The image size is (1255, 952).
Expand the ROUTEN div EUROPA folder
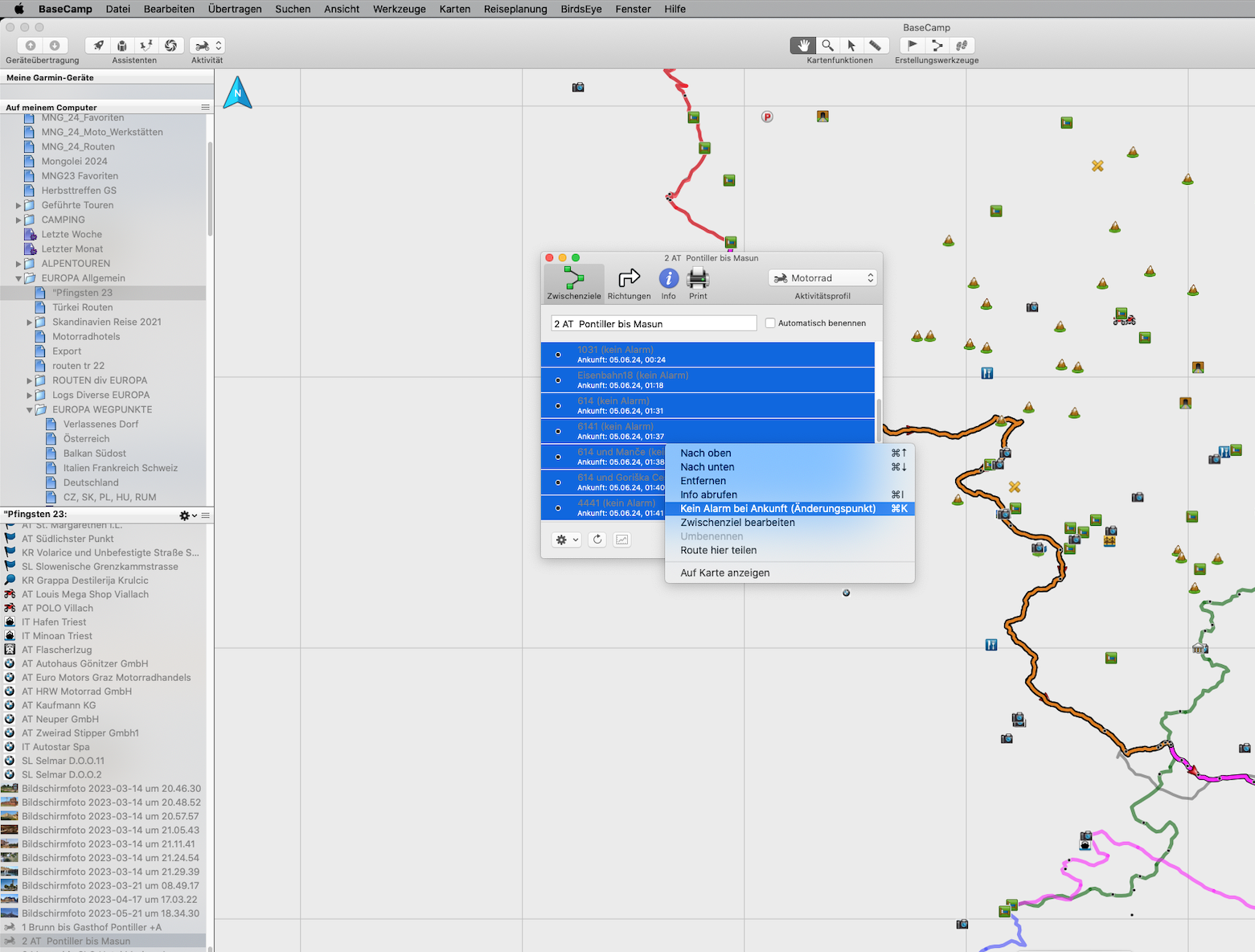(x=30, y=381)
